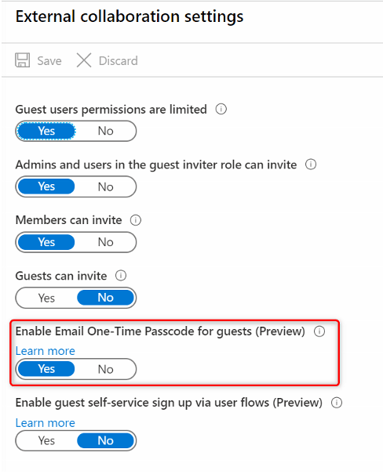
Task: Enable Guests can invite by choosing Yes
Action: pos(46,298)
